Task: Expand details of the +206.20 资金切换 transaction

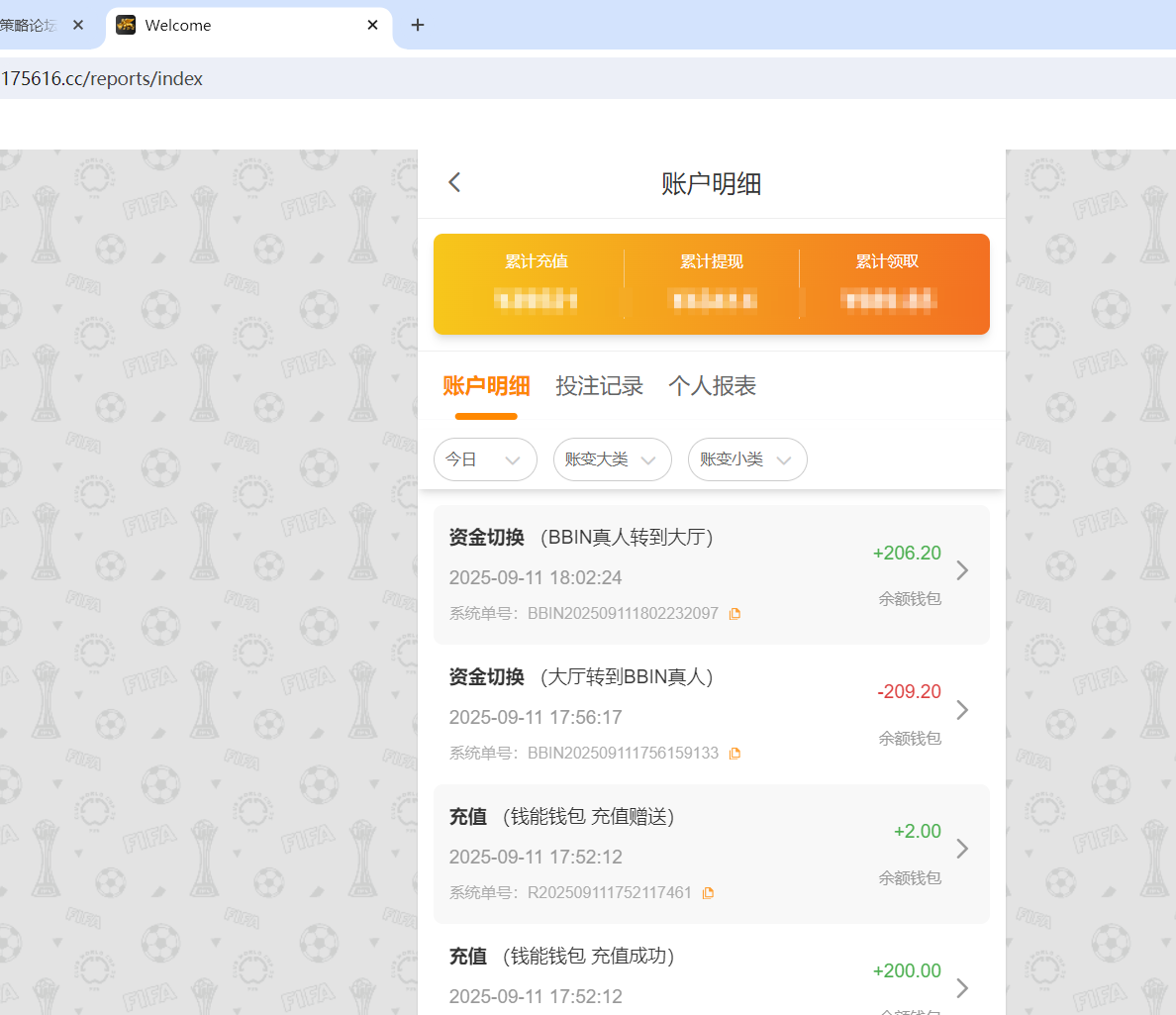Action: 961,570
